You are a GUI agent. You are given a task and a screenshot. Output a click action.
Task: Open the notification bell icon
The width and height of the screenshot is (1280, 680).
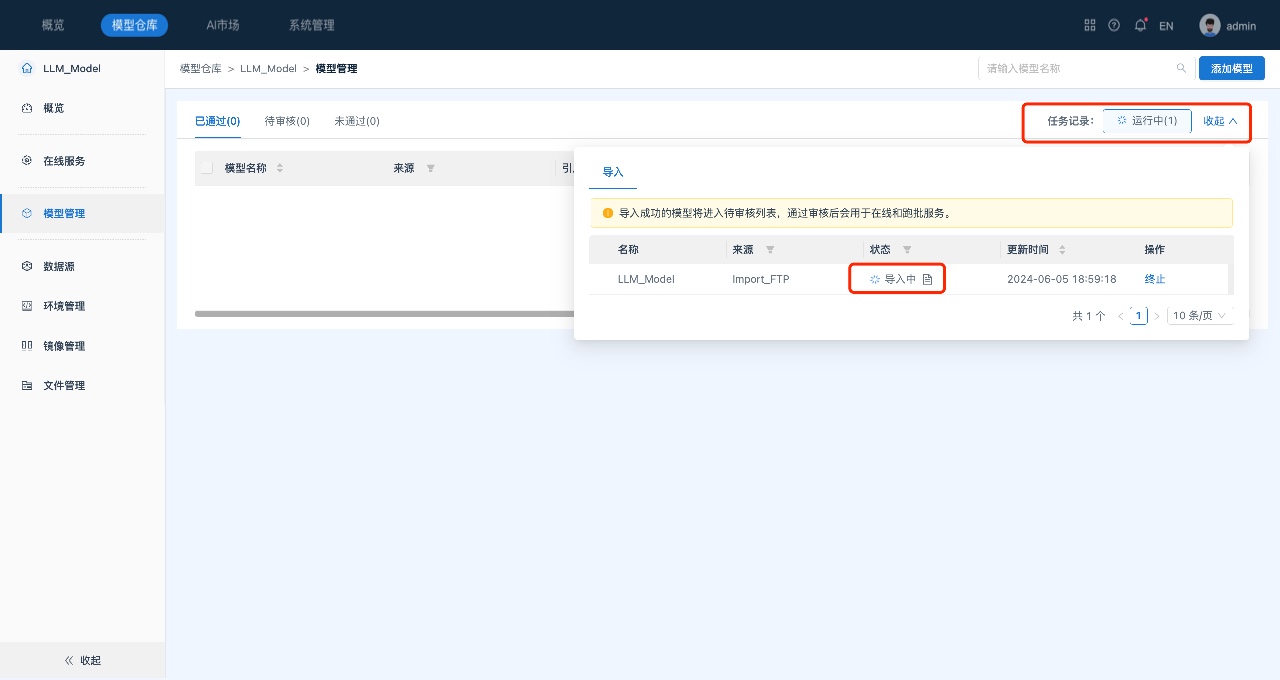pyautogui.click(x=1140, y=25)
